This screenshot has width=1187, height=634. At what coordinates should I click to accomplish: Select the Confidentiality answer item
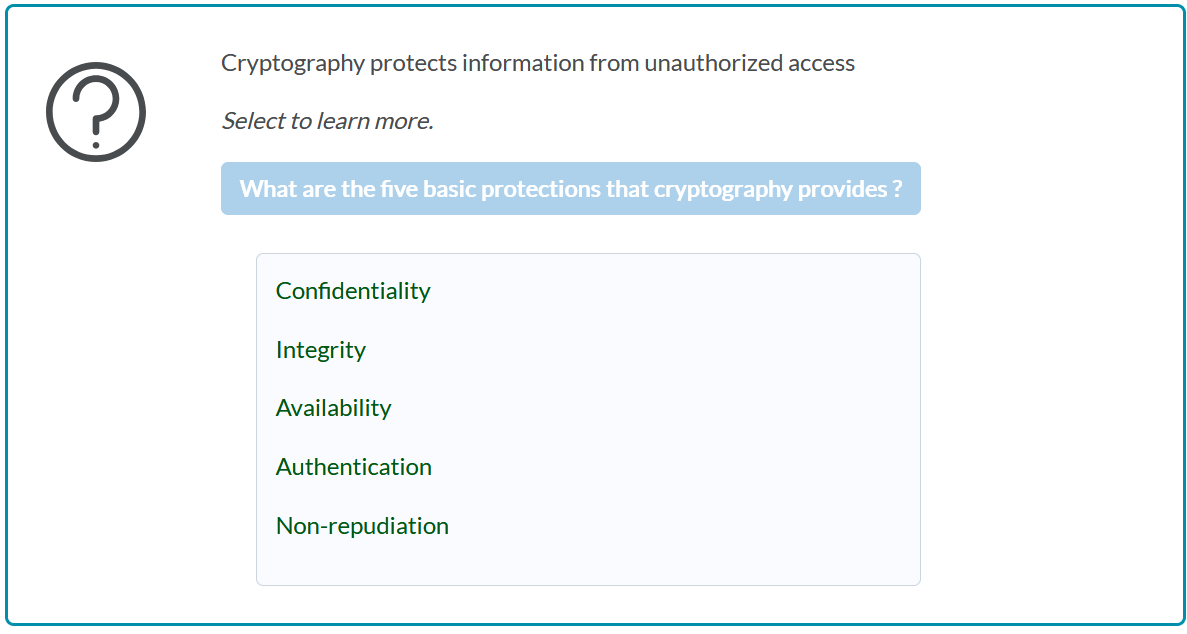click(x=353, y=291)
